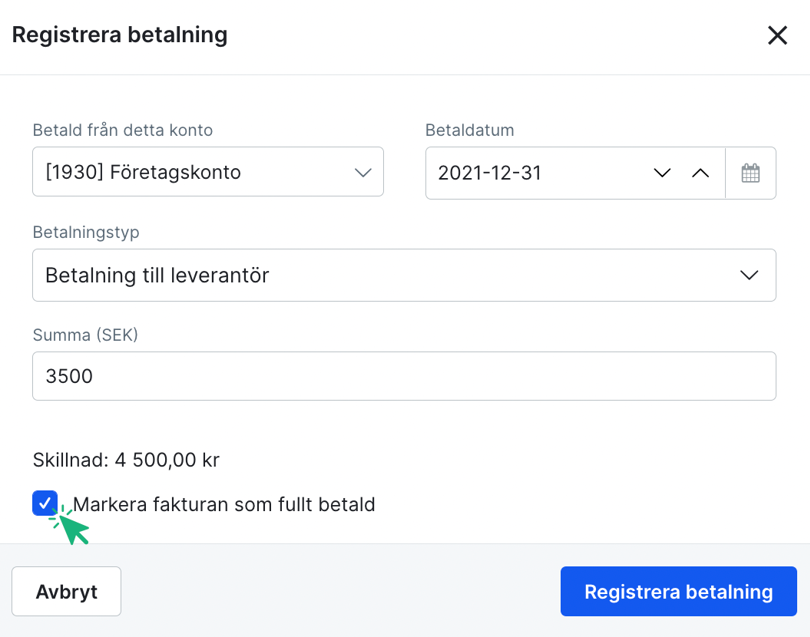Confirm with the blue Registrera betalning button
The height and width of the screenshot is (637, 810).
pos(678,591)
